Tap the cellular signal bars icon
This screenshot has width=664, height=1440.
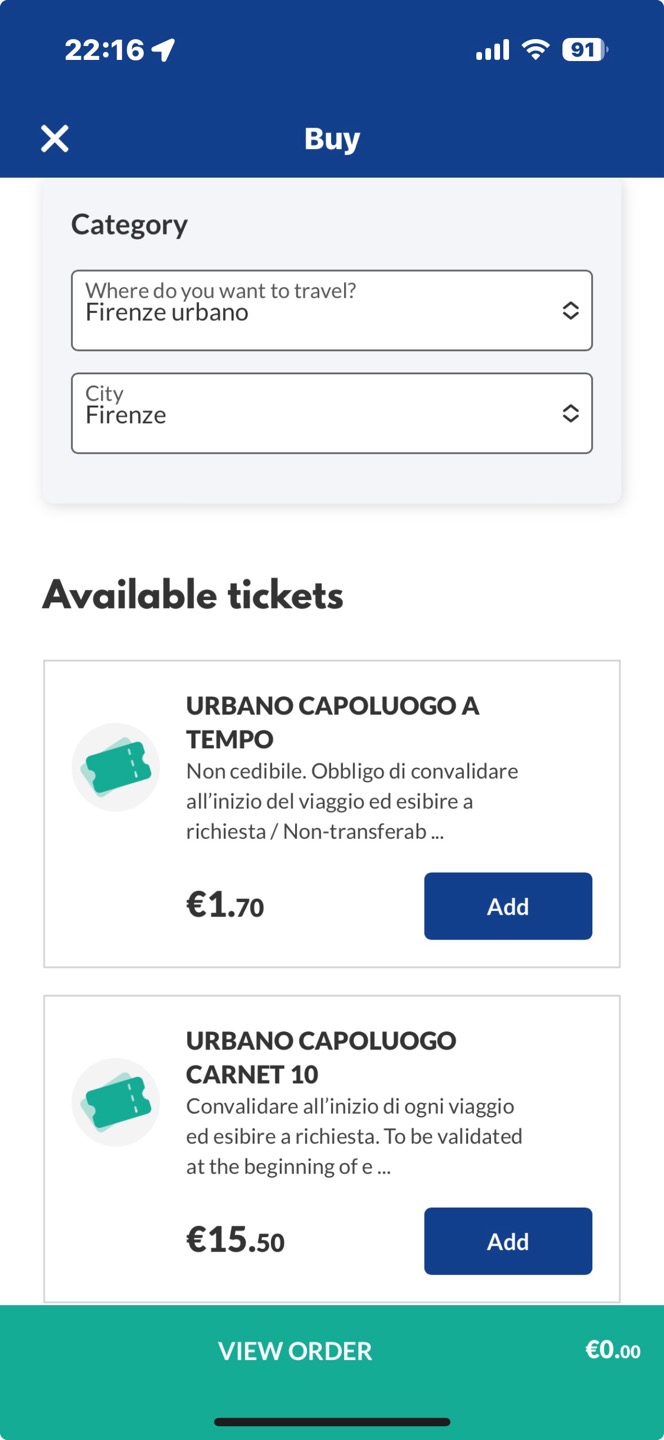coord(493,50)
